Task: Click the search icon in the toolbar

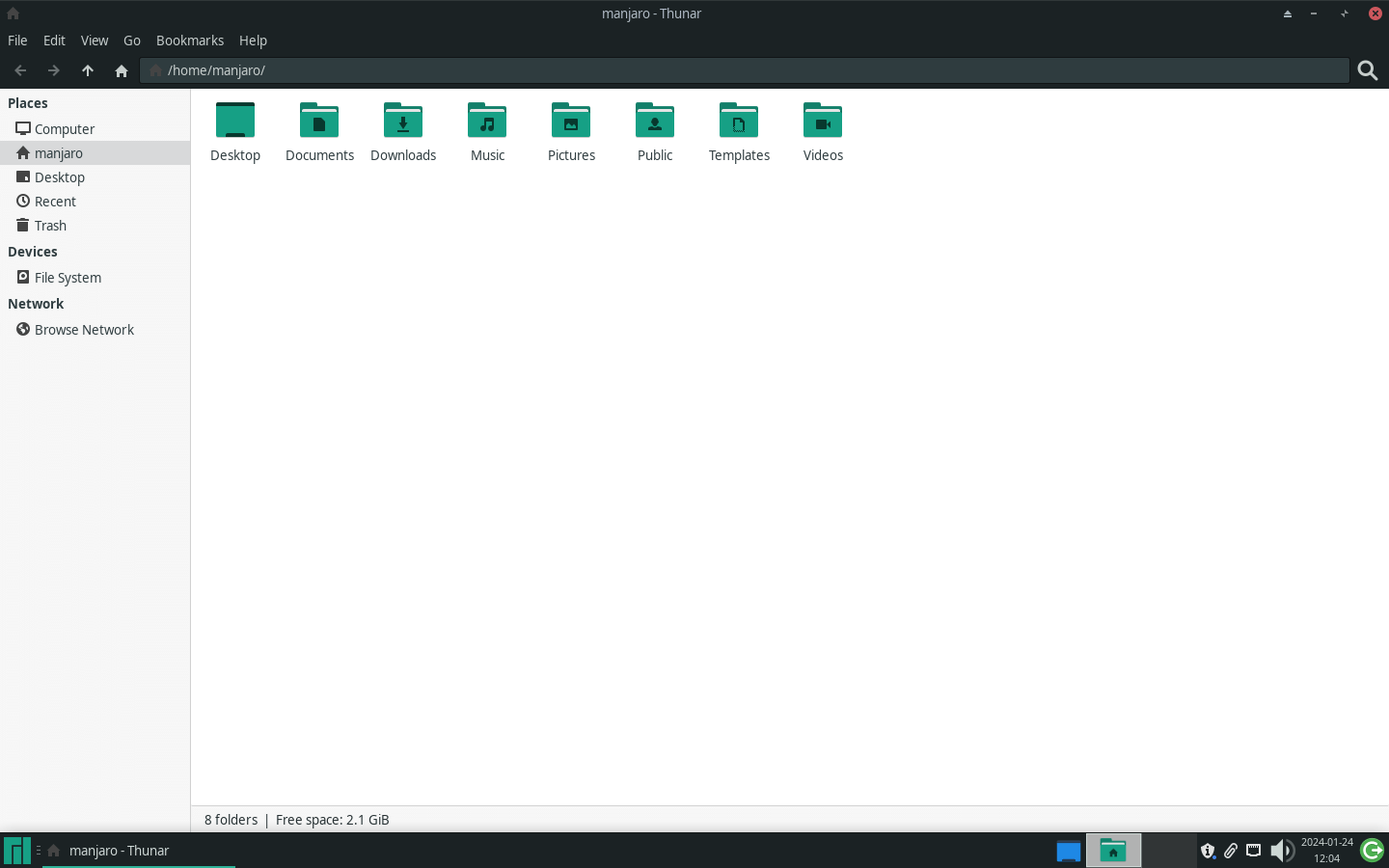Action: (x=1368, y=69)
